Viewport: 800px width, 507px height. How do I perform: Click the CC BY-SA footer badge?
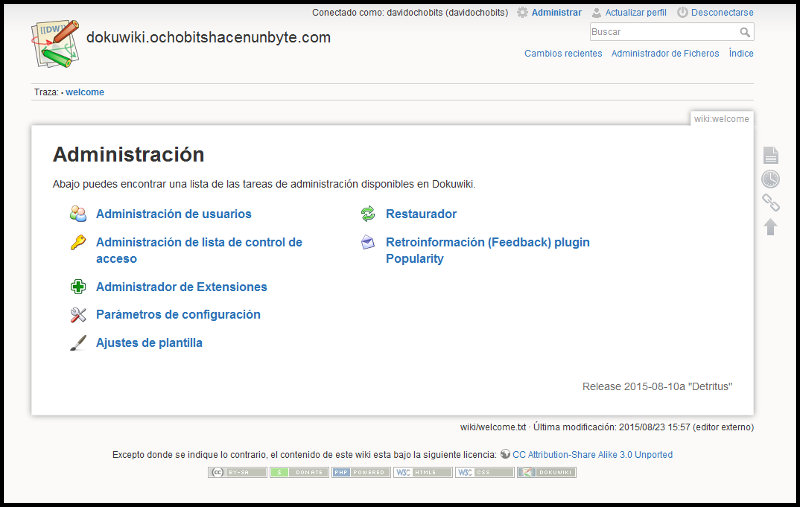[x=237, y=472]
